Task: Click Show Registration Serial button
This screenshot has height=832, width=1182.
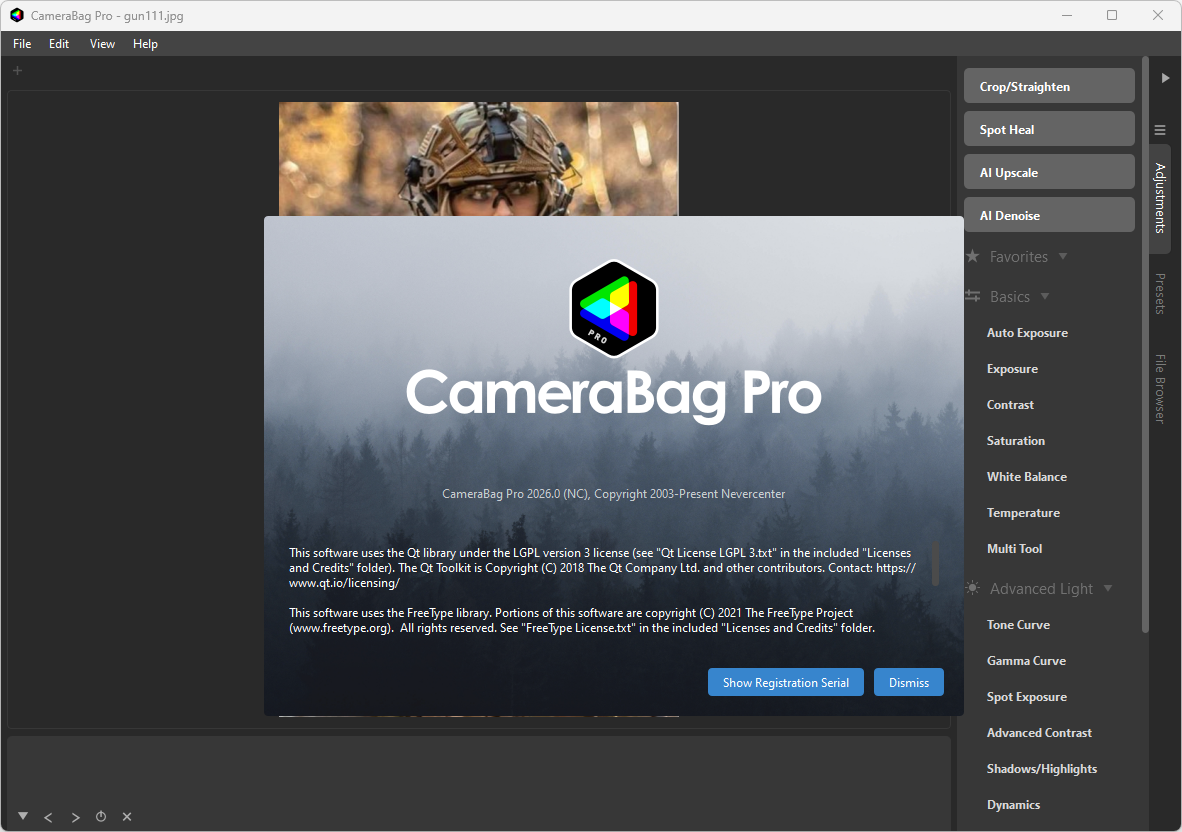Action: point(785,682)
